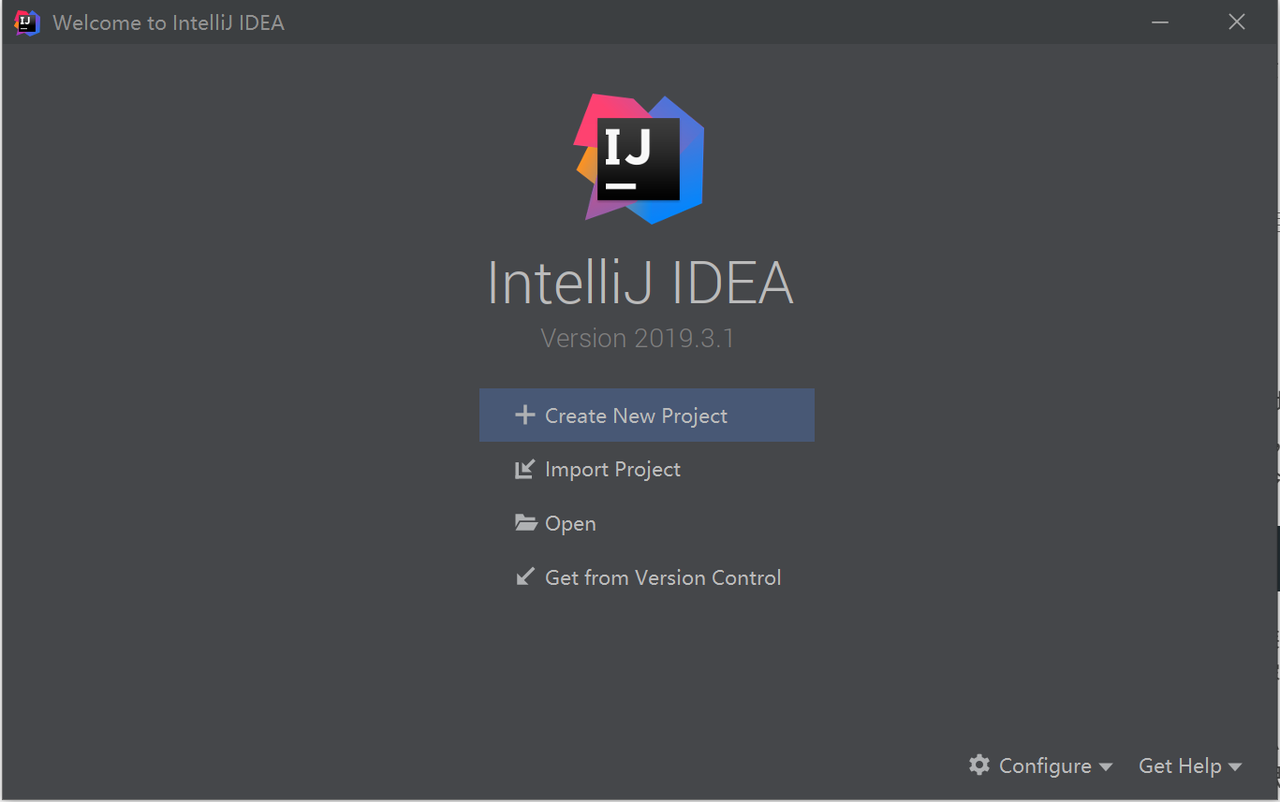
Task: Minimize the Welcome to IntelliJ IDEA window
Action: tap(1160, 22)
